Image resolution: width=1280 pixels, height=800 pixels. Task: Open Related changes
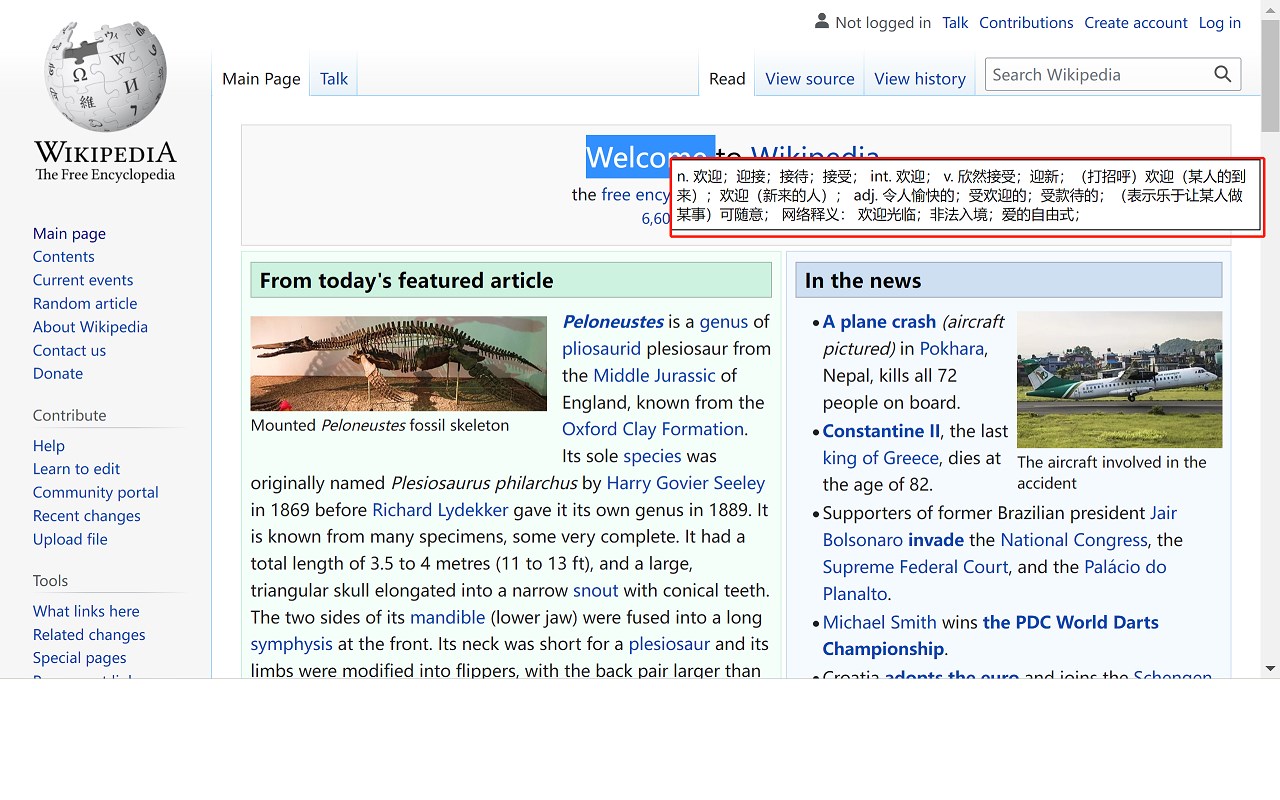(89, 634)
